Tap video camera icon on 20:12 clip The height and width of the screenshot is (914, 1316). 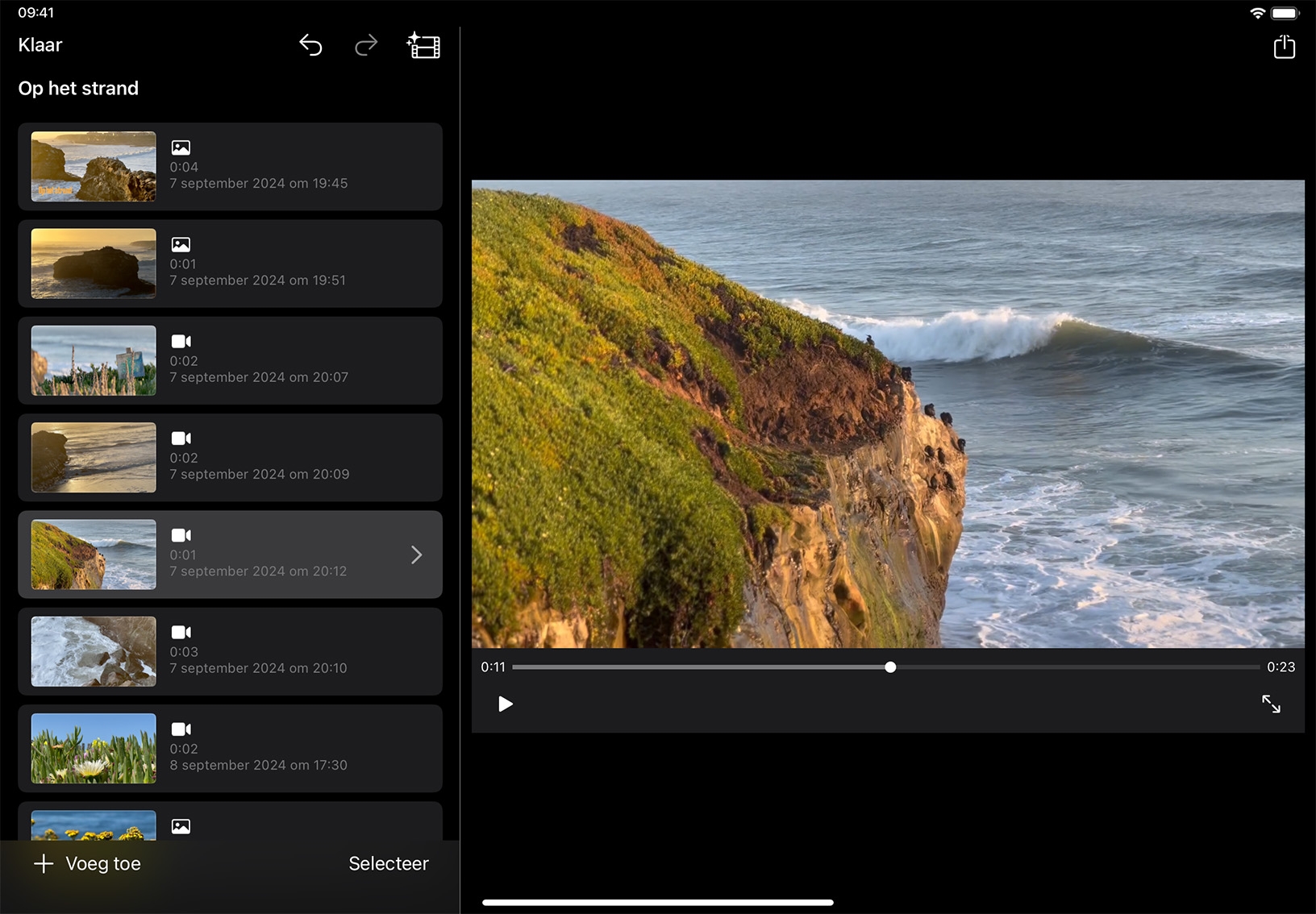point(181,535)
